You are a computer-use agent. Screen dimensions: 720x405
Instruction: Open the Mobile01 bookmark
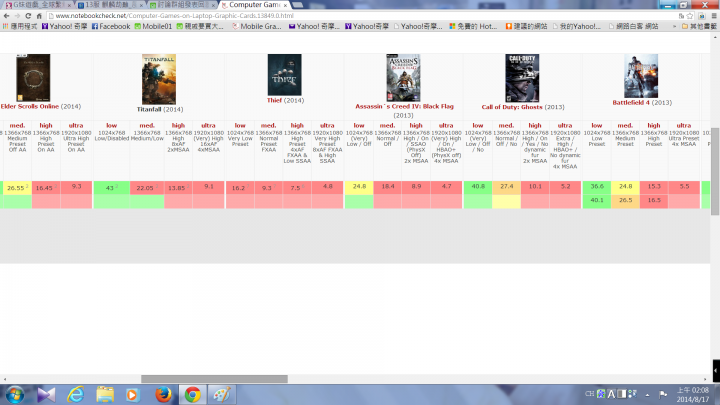pyautogui.click(x=153, y=27)
